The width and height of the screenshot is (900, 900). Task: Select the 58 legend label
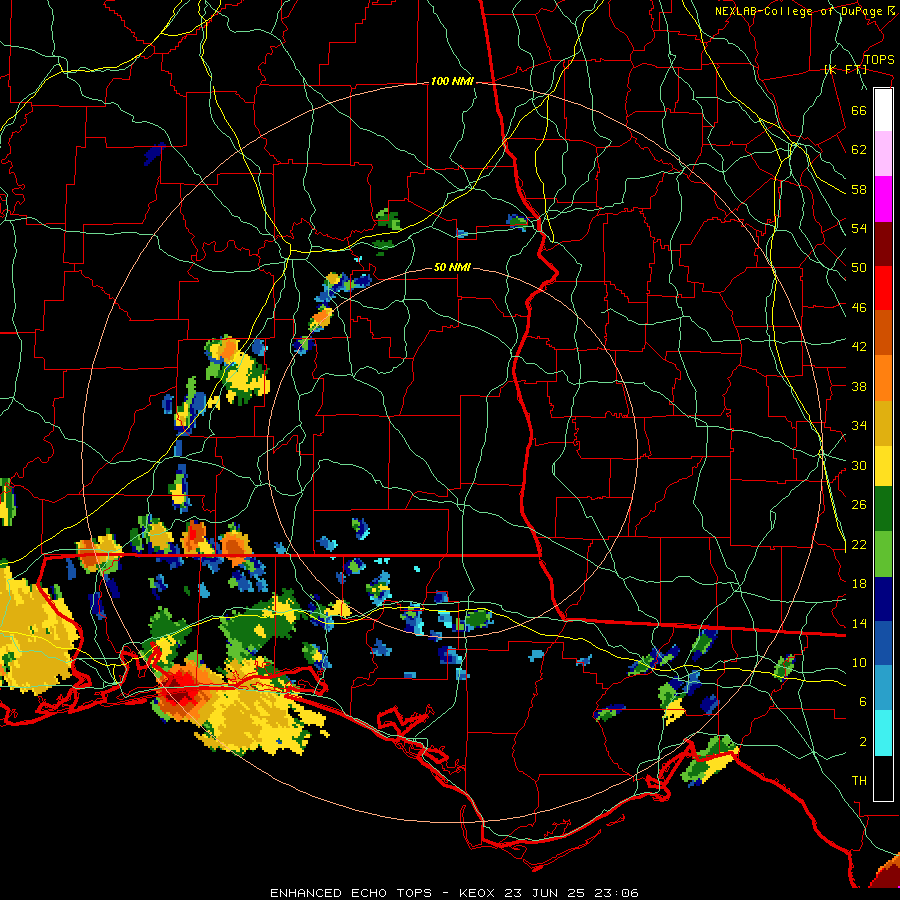(x=859, y=189)
